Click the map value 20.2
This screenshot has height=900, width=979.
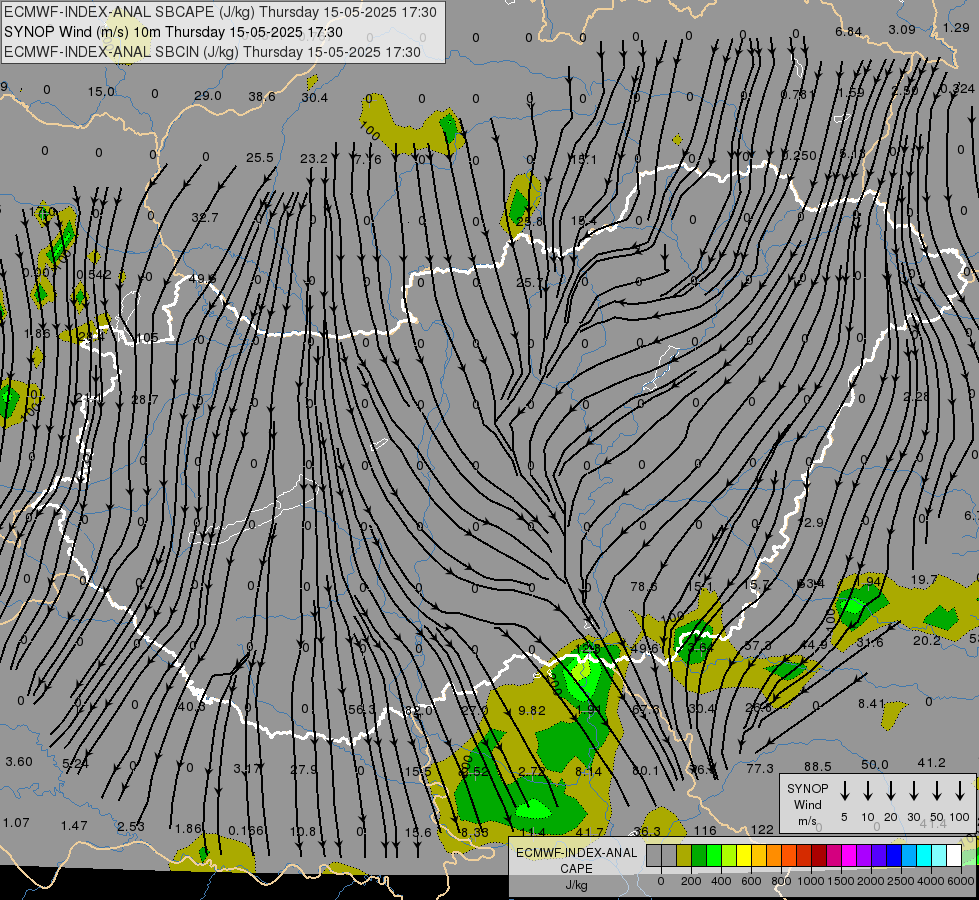point(927,640)
